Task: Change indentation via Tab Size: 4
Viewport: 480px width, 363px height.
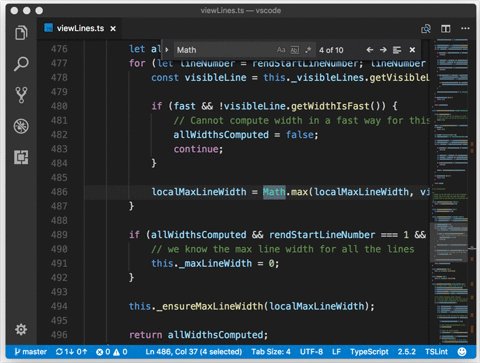Action: coord(271,352)
